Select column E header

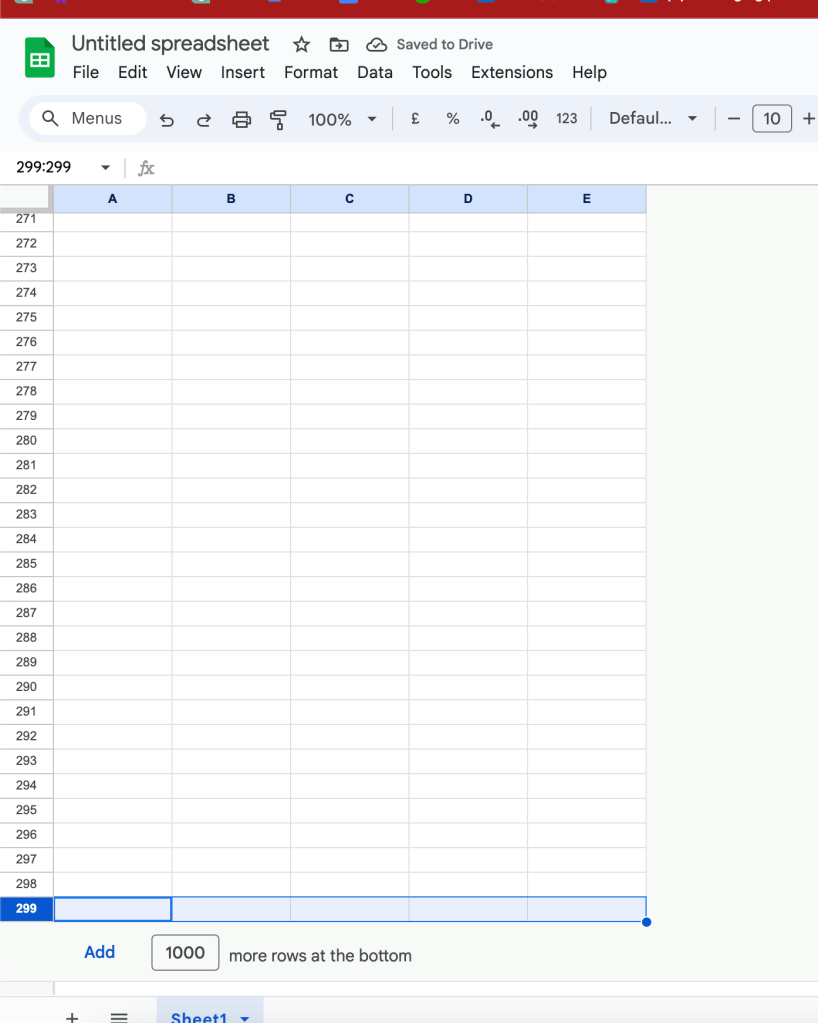coord(586,199)
